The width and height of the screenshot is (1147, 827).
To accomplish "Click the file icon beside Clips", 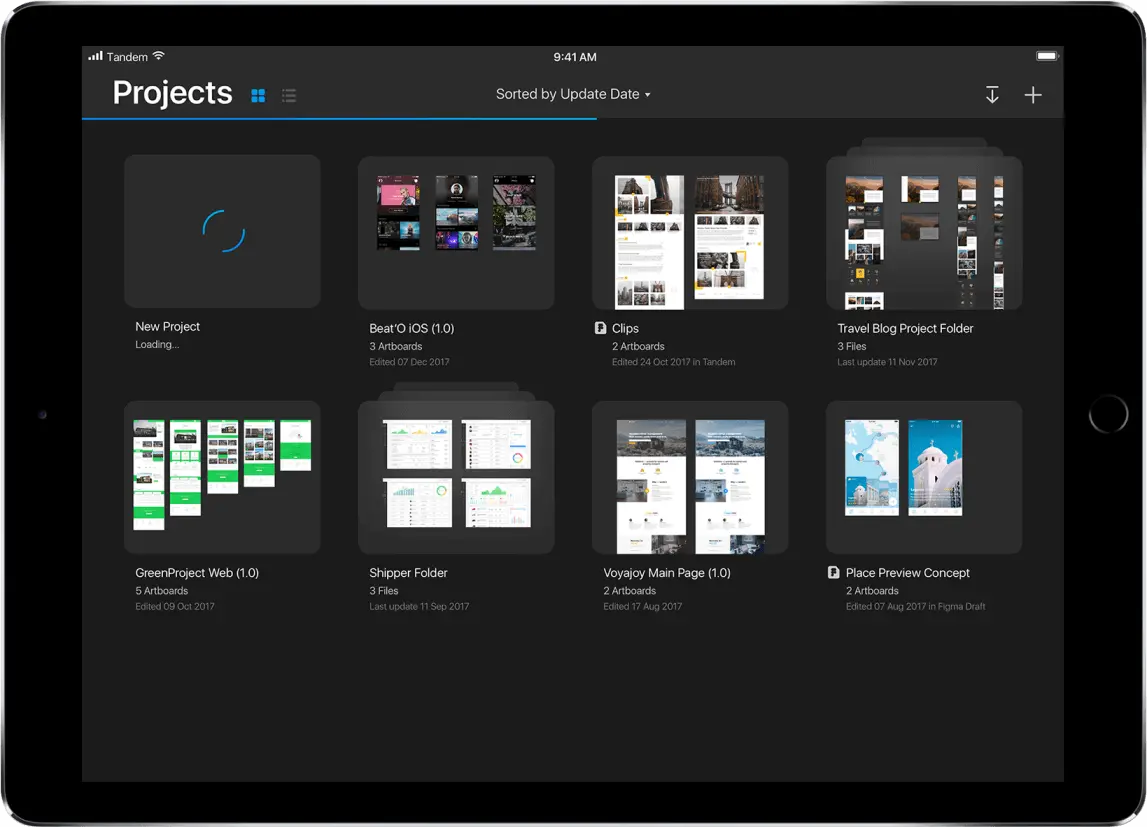I will [600, 328].
